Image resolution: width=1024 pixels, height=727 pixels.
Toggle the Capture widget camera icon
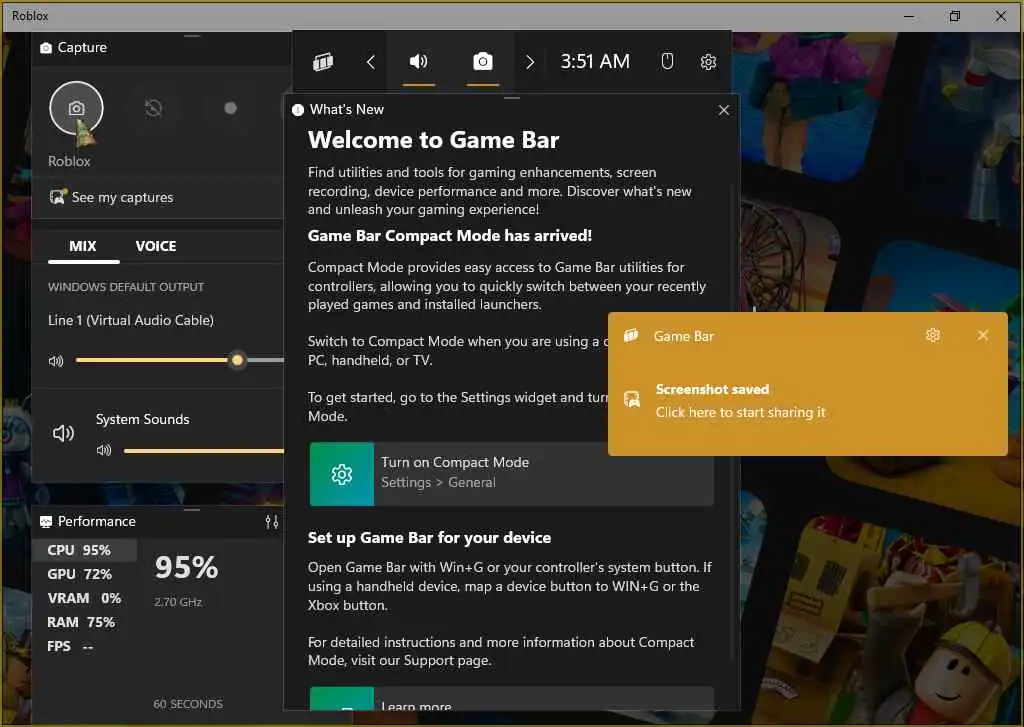pos(483,62)
